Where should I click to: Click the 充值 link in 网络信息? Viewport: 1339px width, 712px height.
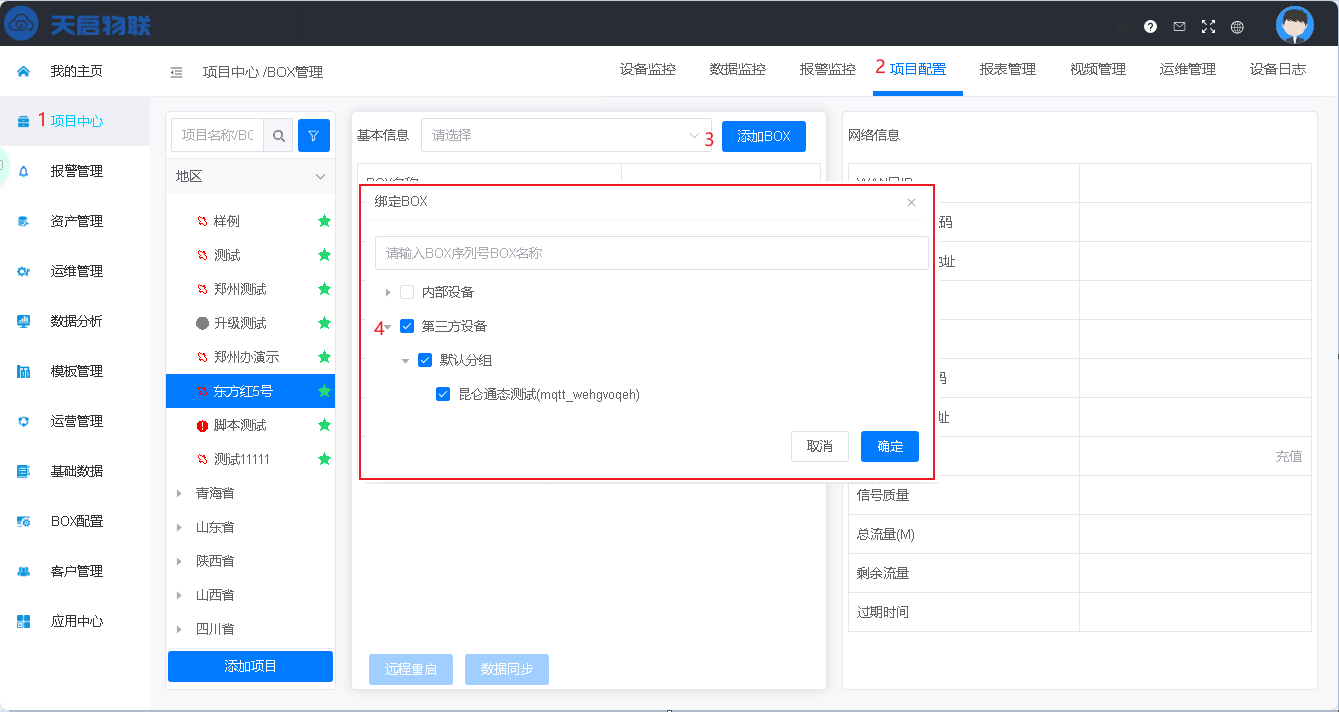pyautogui.click(x=1289, y=456)
